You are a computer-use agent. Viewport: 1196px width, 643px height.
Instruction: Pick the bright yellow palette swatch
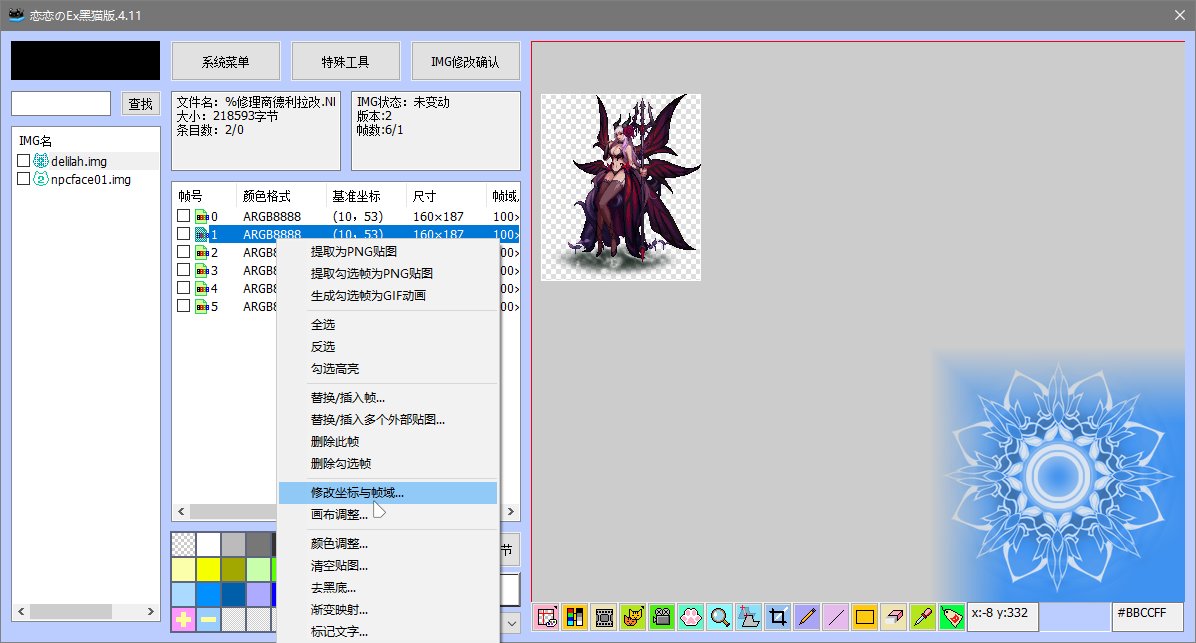coord(208,569)
